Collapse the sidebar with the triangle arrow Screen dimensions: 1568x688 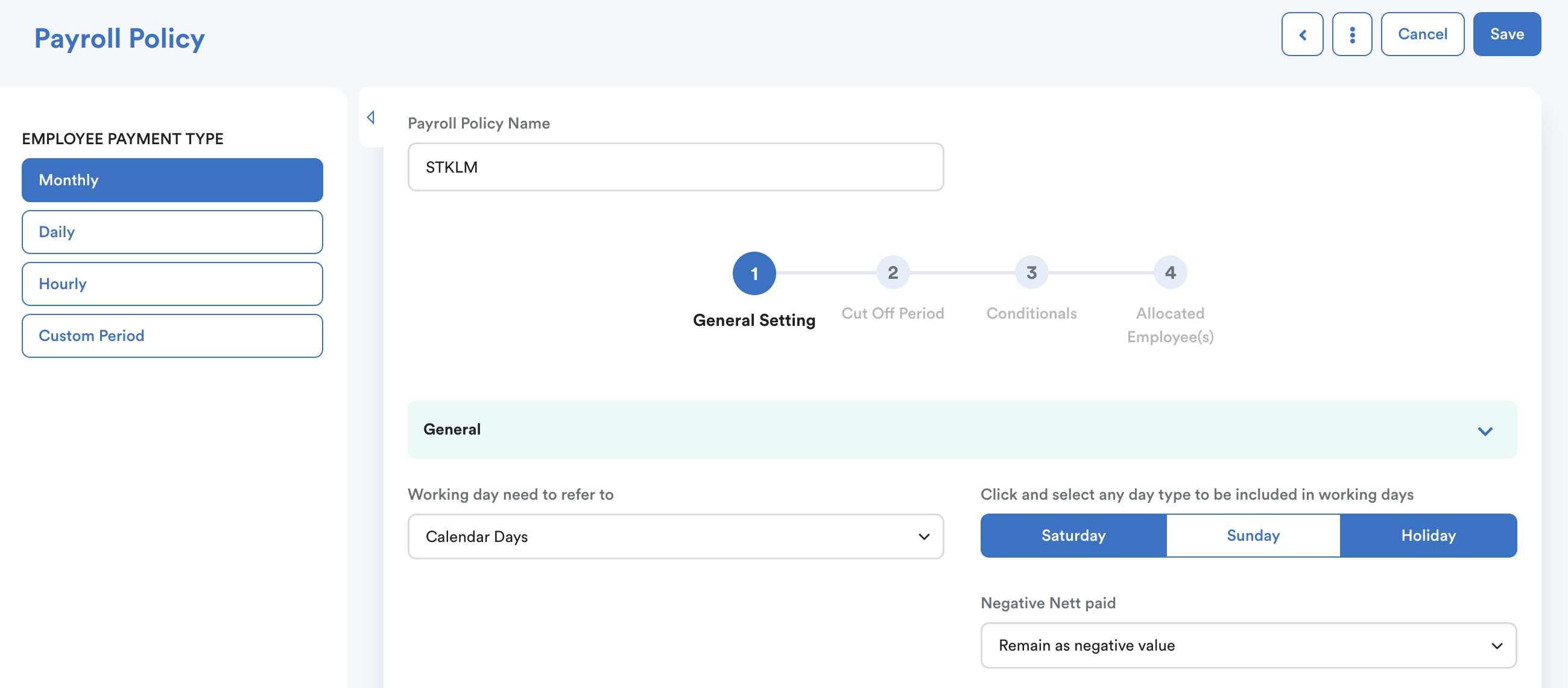[x=371, y=117]
